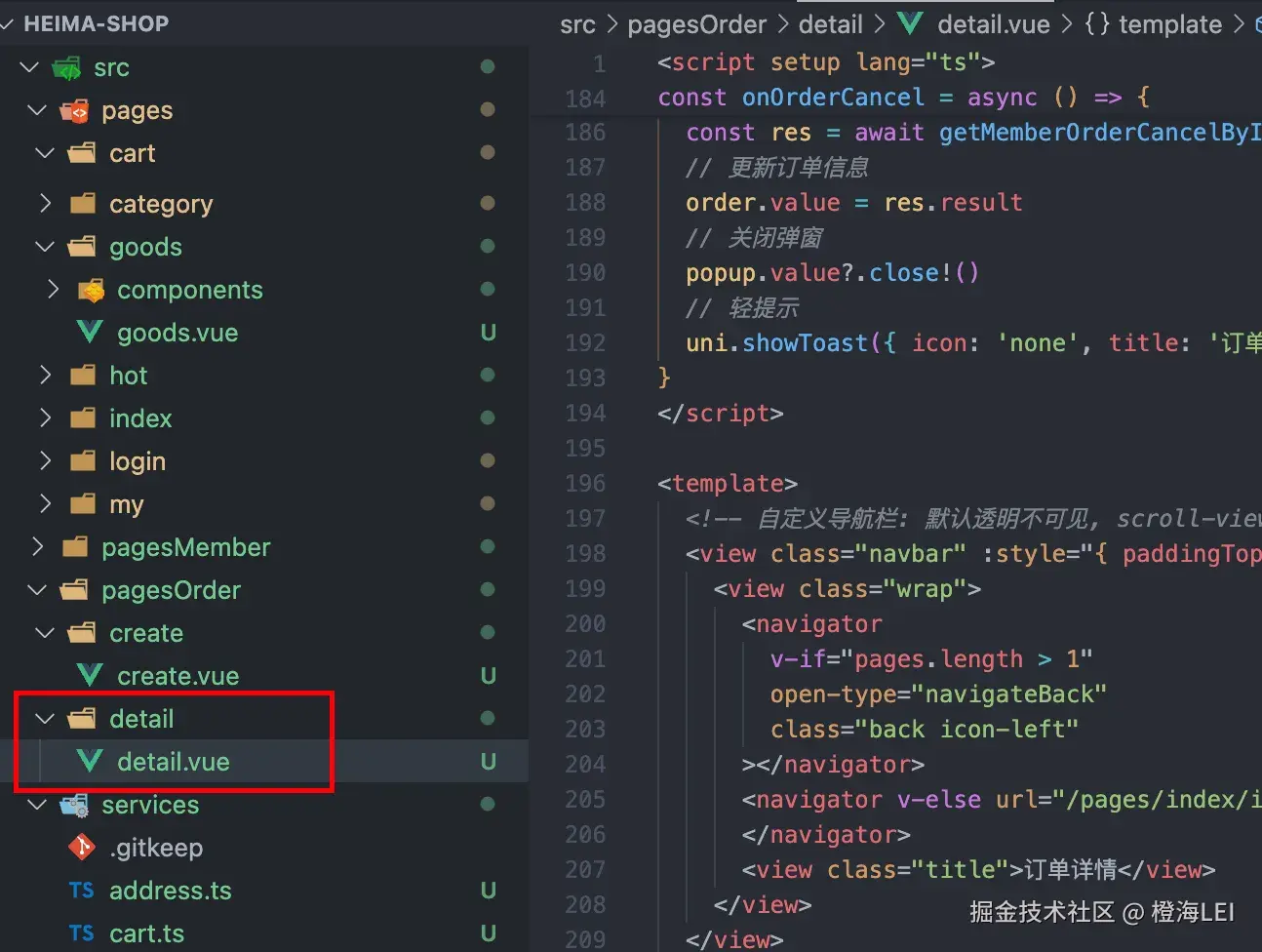Click the onOrderCancel function name
The width and height of the screenshot is (1262, 952).
coord(833,98)
